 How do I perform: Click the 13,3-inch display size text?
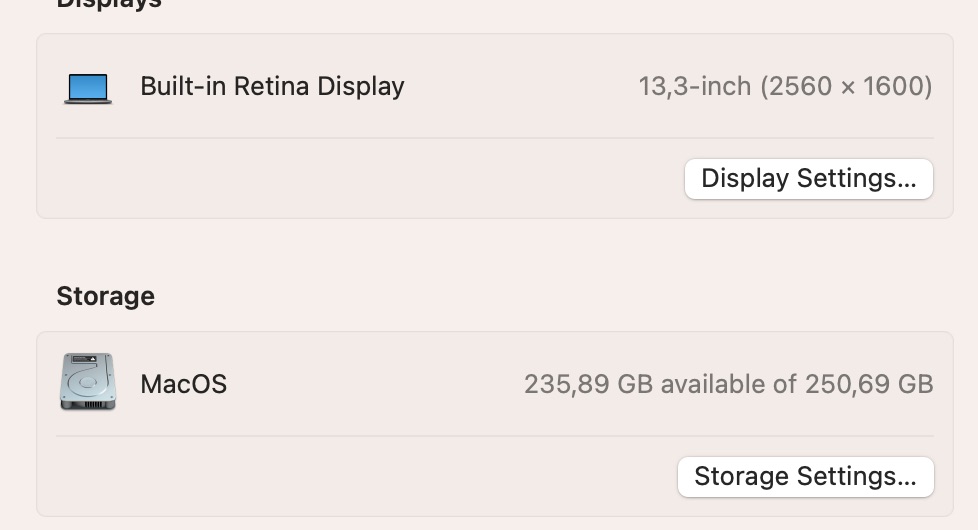pyautogui.click(x=695, y=87)
